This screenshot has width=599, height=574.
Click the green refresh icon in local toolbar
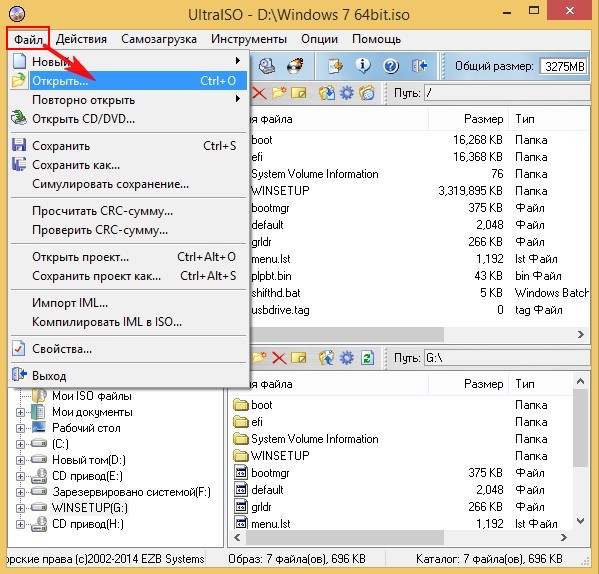tap(367, 358)
